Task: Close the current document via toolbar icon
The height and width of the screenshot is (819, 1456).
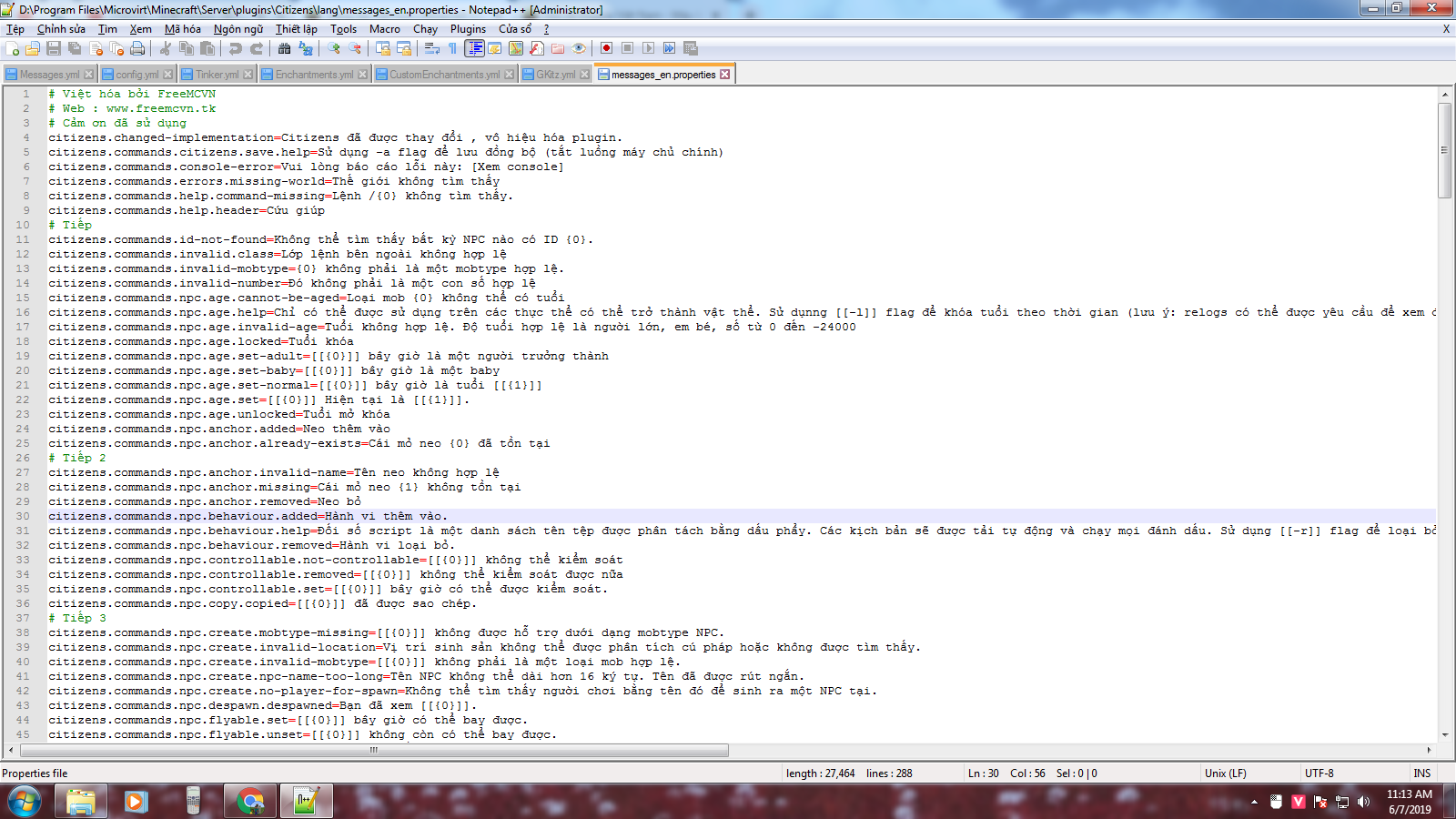Action: tap(96, 48)
